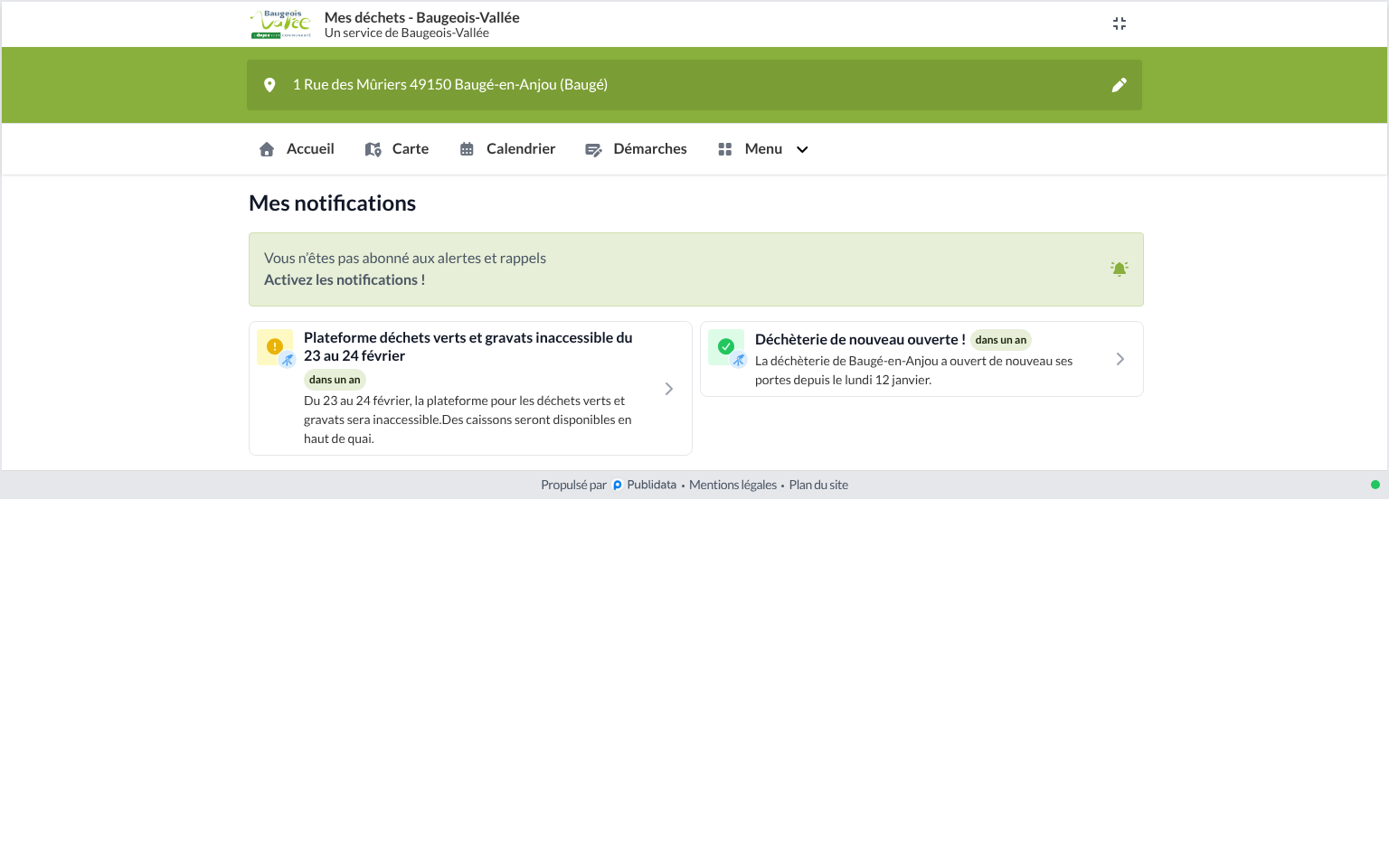Click 'dans un an' badge on Plateforme card
This screenshot has height=868, width=1389.
click(335, 380)
